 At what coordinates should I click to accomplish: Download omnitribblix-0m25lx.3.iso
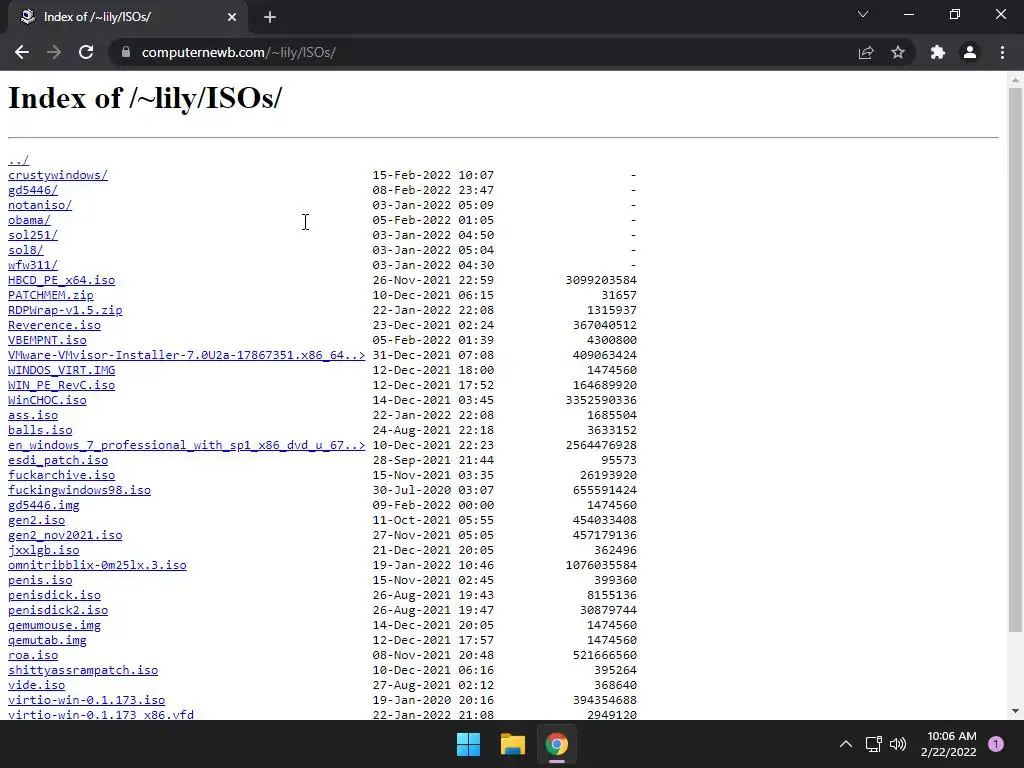pos(97,566)
